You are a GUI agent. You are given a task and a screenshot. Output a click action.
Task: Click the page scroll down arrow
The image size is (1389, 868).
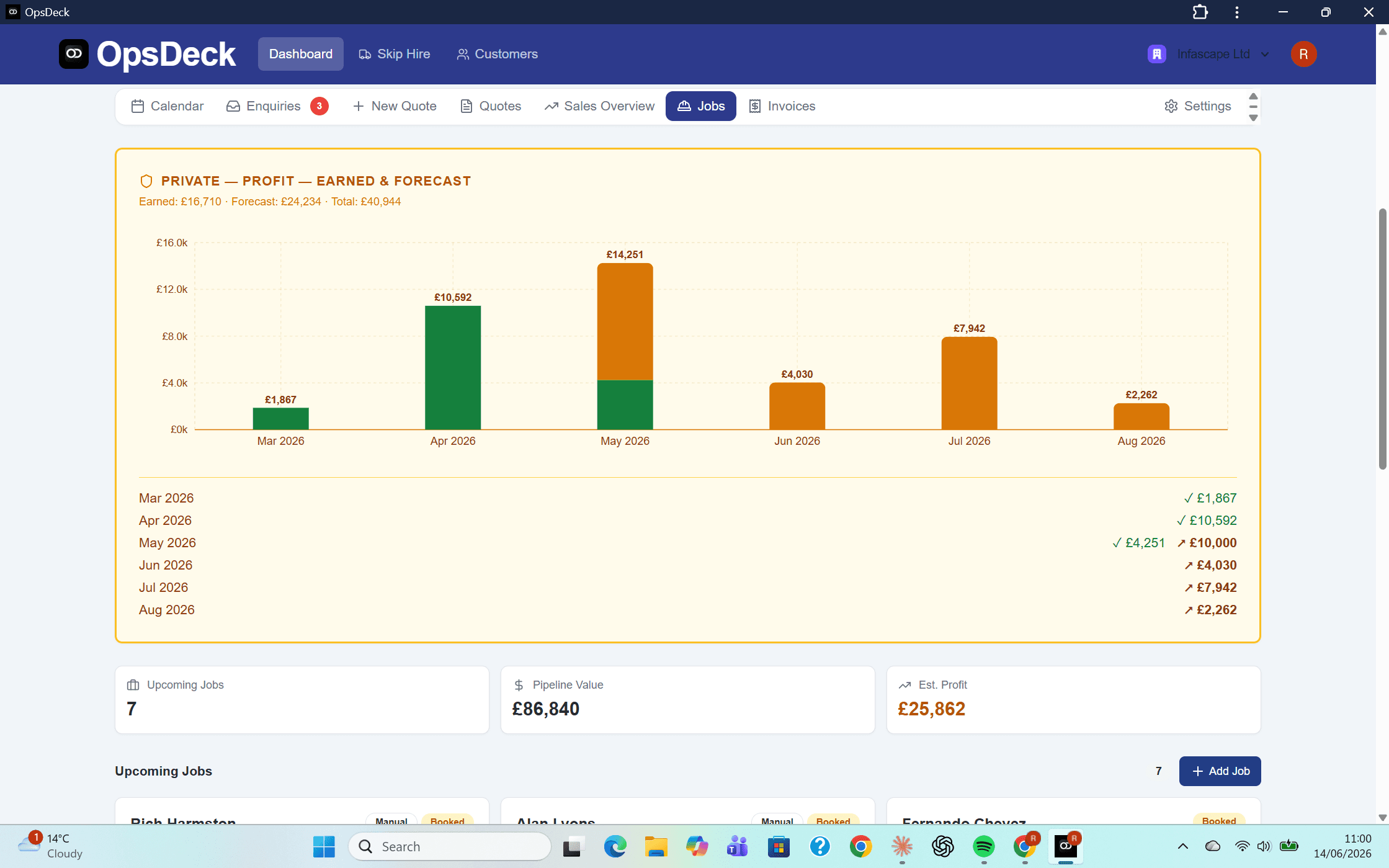(1382, 817)
